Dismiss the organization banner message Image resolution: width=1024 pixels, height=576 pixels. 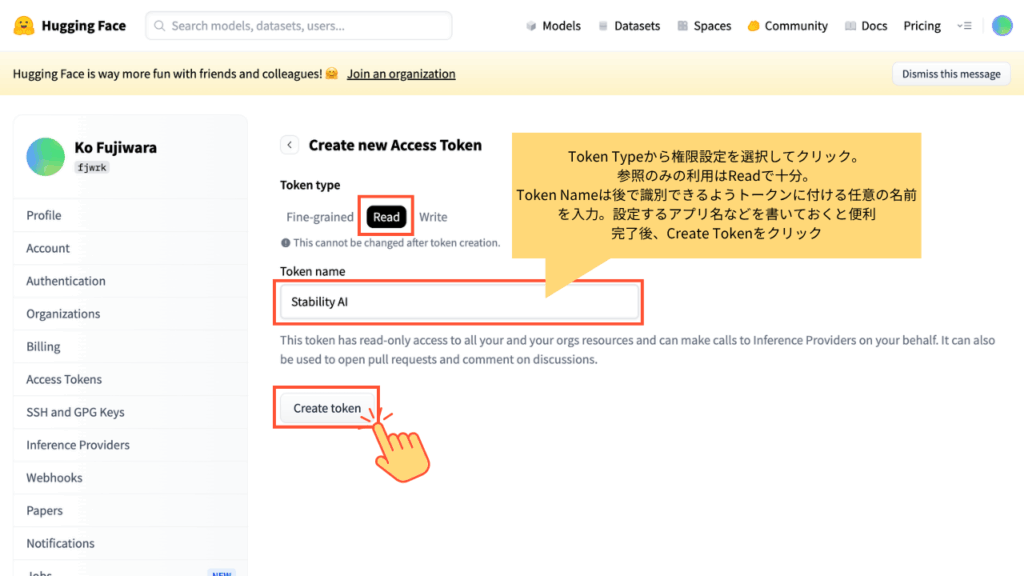click(x=950, y=74)
